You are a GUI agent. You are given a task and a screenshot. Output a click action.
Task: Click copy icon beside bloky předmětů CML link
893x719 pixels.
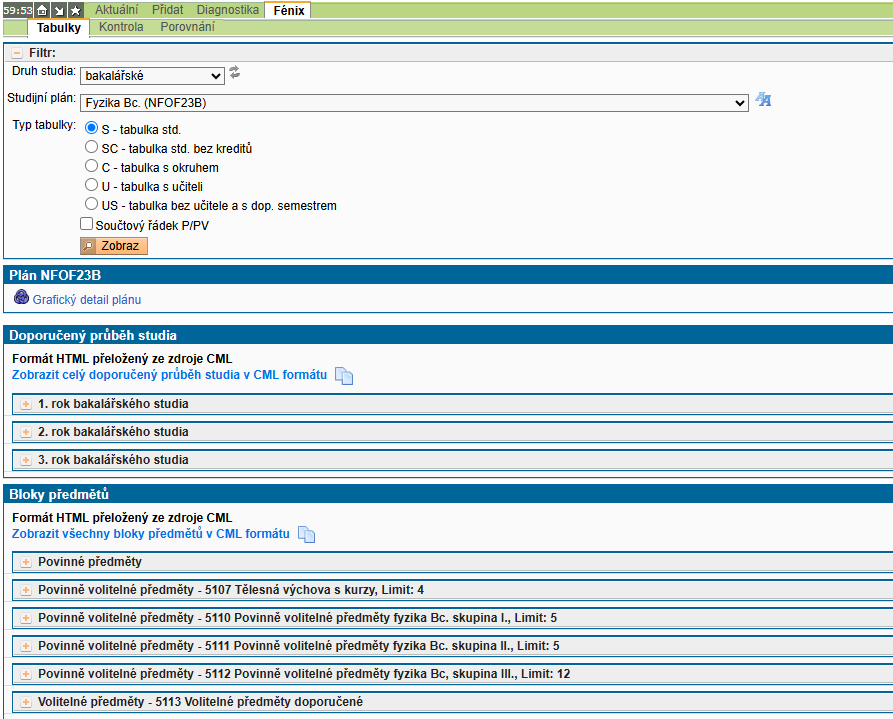tap(307, 535)
